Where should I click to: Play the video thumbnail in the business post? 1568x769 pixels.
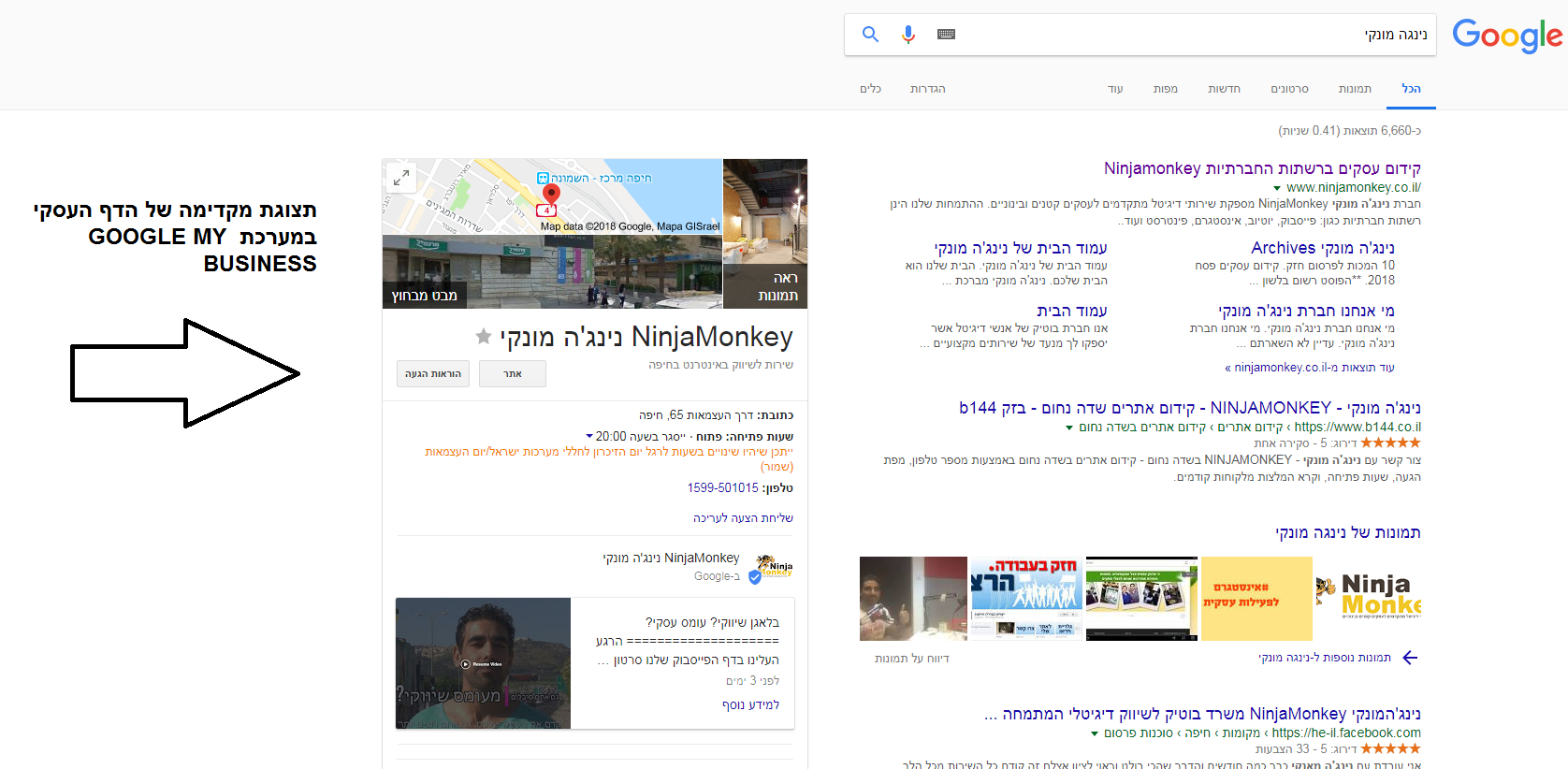tap(483, 663)
